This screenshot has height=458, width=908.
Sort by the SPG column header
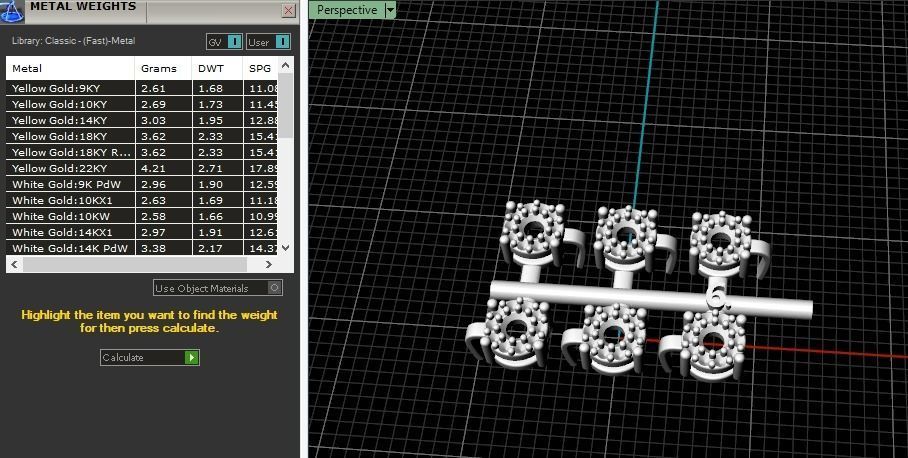(x=261, y=68)
